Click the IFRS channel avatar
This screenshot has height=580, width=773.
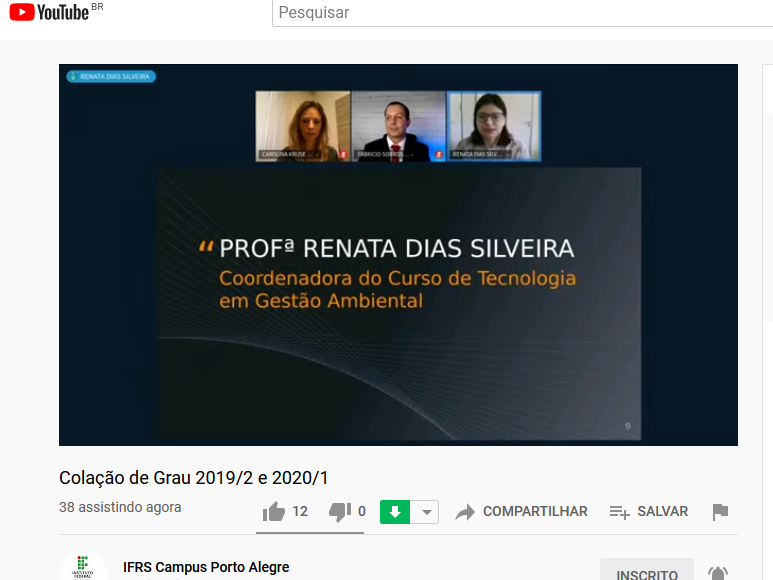click(82, 568)
